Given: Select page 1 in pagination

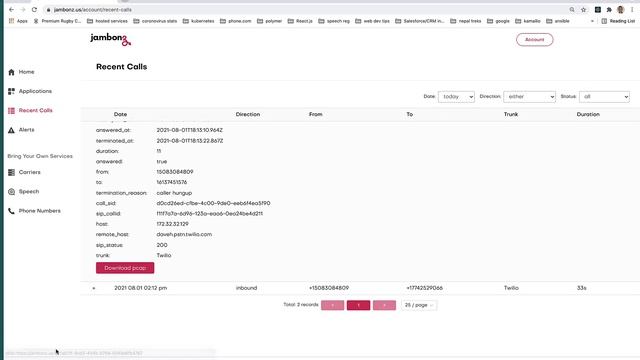Looking at the screenshot, I should pyautogui.click(x=358, y=305).
